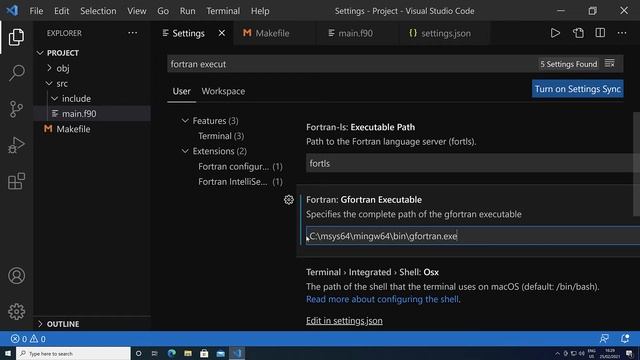This screenshot has height=360, width=640.
Task: Click the Gfortran Executable path field
Action: (x=473, y=236)
